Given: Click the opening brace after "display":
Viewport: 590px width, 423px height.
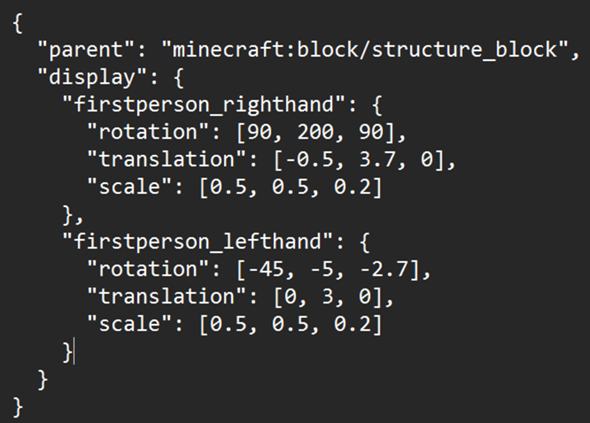Looking at the screenshot, I should (179, 78).
